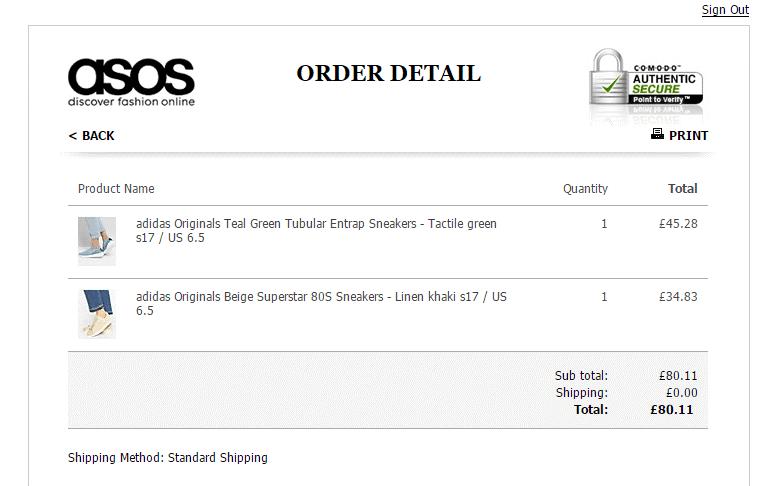
Task: Click the Quantity column header
Action: (585, 189)
